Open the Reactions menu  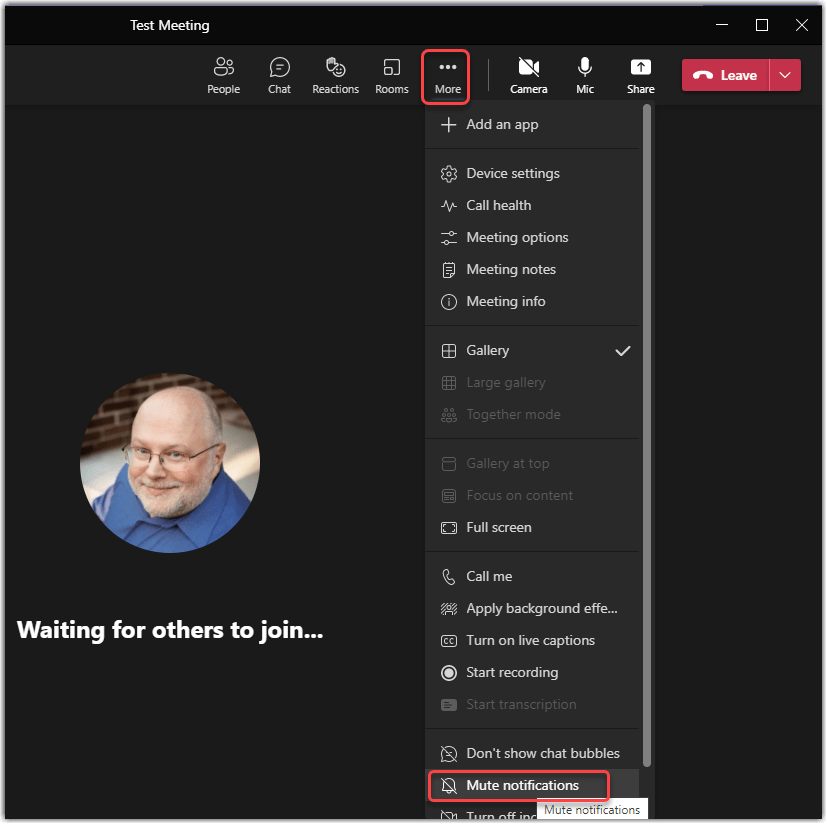pyautogui.click(x=335, y=75)
